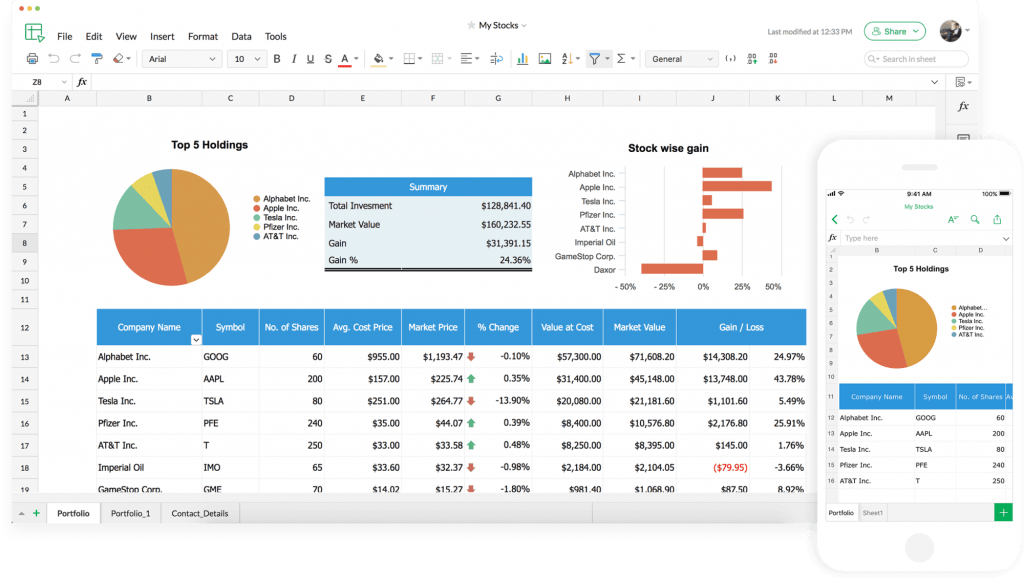Open the print dialog
The width and height of the screenshot is (1024, 582).
click(31, 59)
